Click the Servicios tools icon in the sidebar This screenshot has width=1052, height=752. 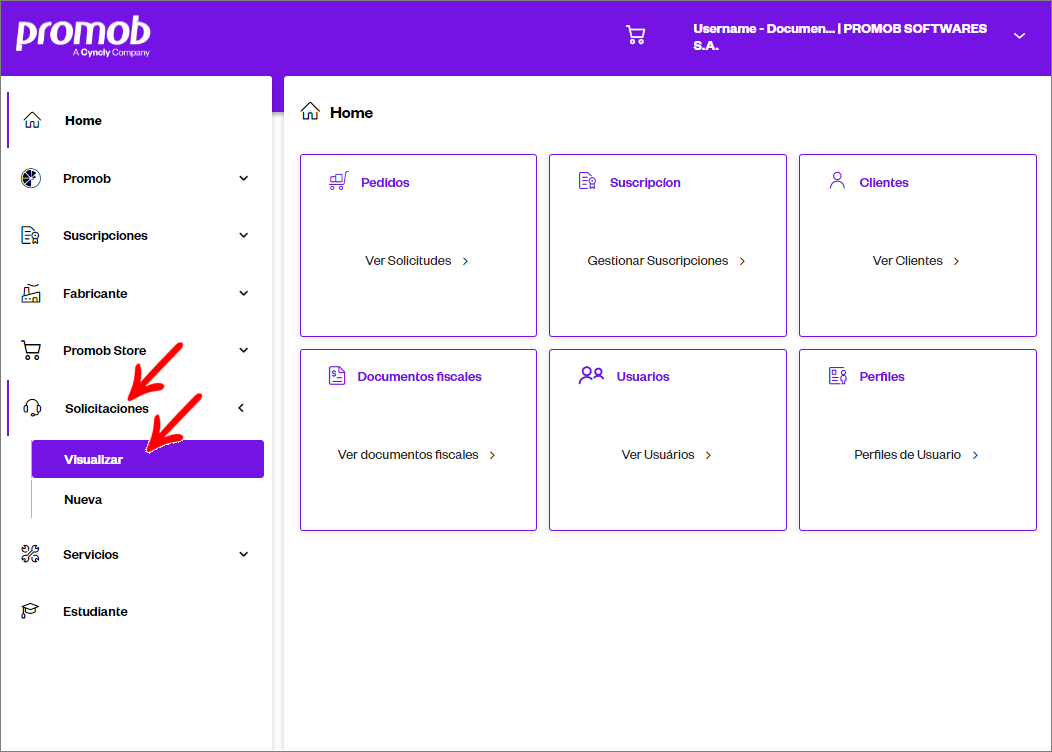(31, 554)
